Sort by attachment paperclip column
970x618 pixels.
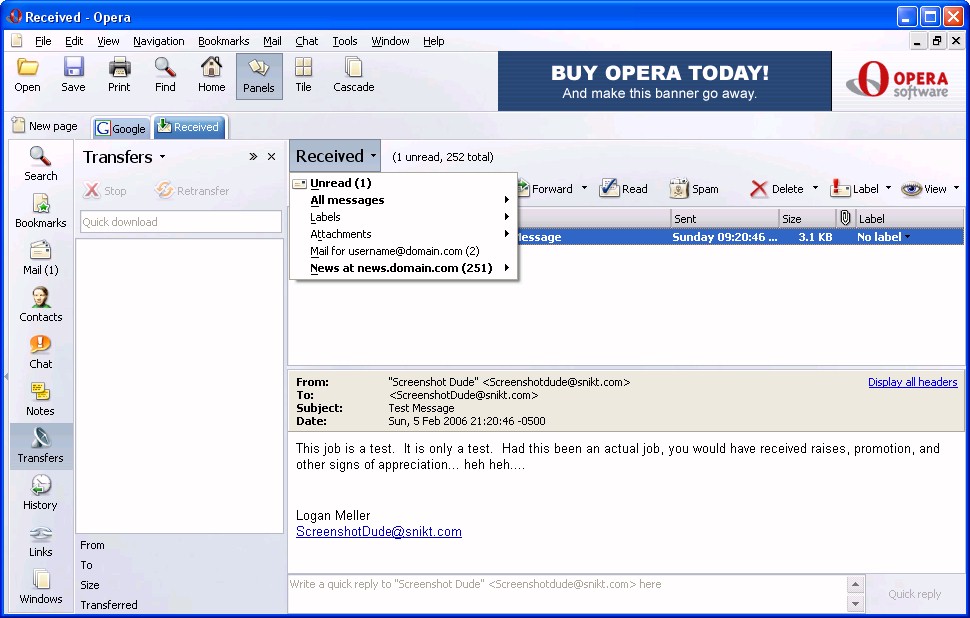[x=845, y=218]
